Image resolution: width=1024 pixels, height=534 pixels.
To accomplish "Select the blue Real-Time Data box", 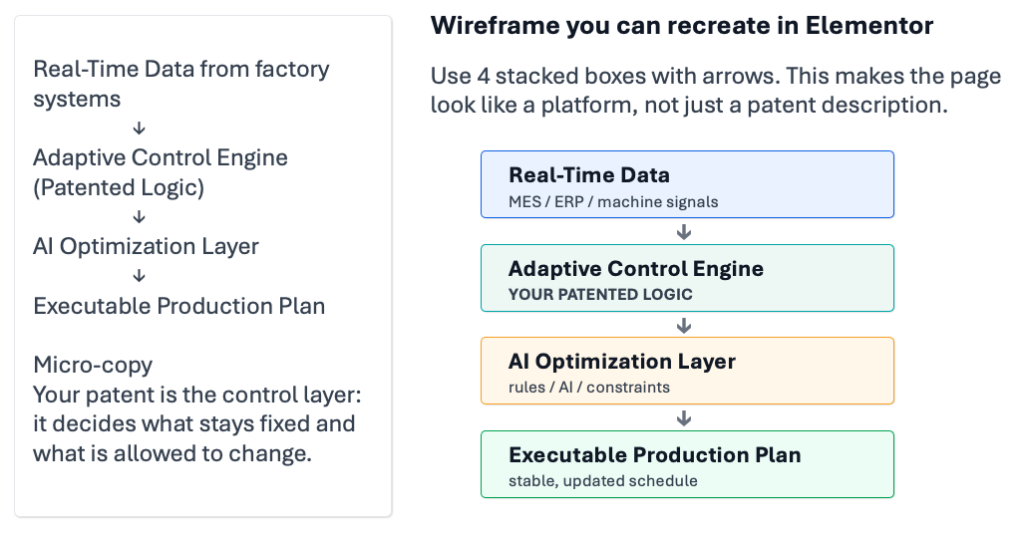I will pyautogui.click(x=687, y=184).
